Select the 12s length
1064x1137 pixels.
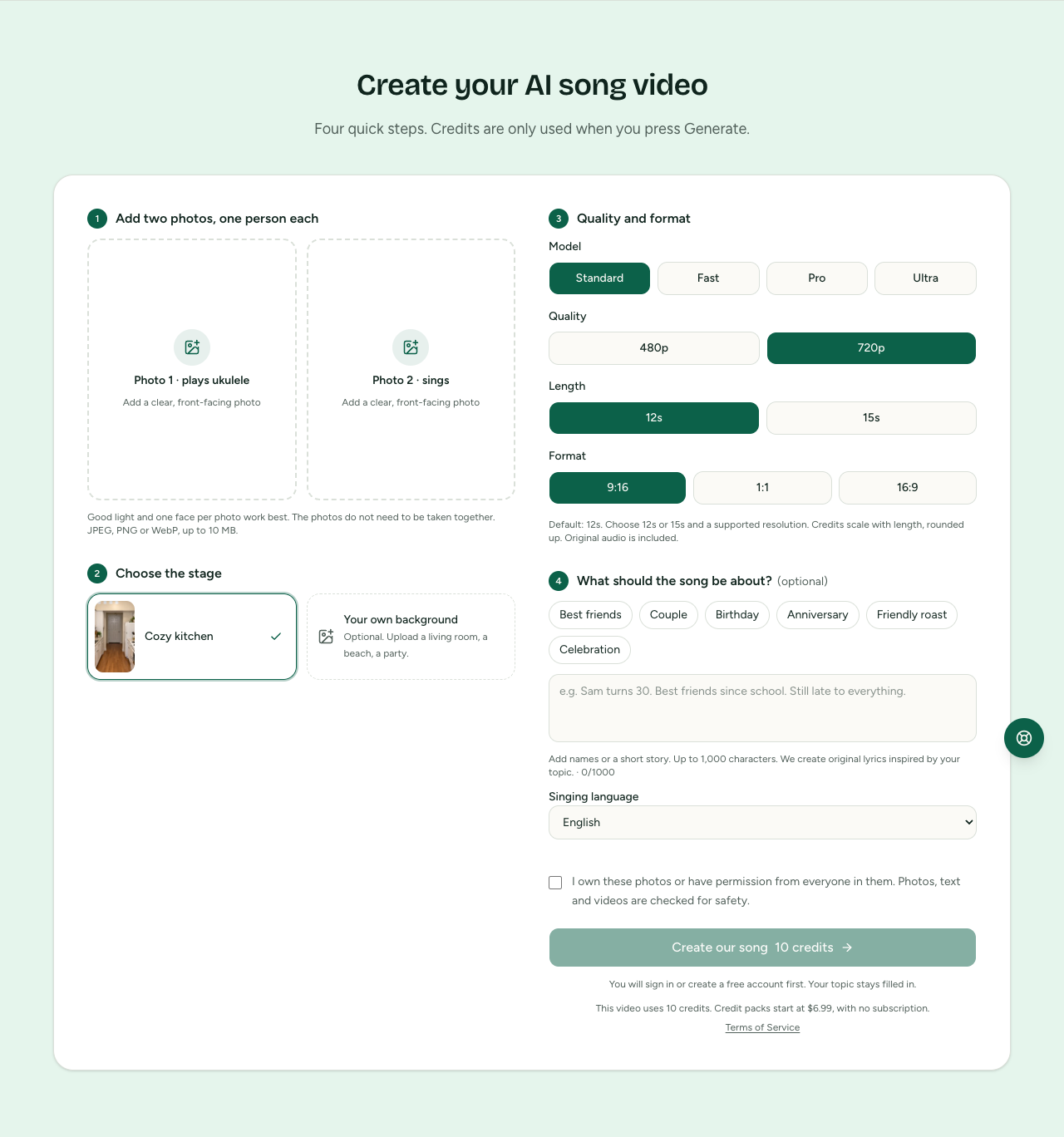click(x=654, y=418)
